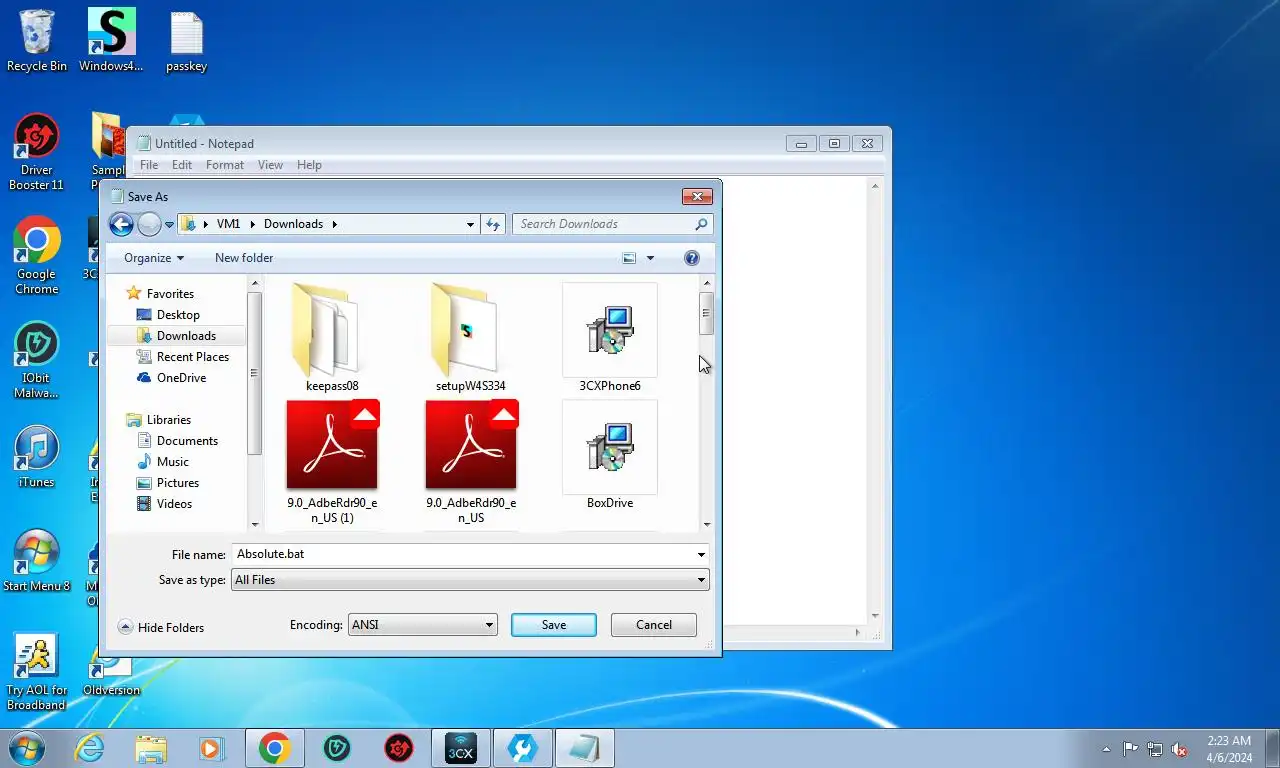Open 3CX app in taskbar
The width and height of the screenshot is (1280, 768).
[x=460, y=748]
